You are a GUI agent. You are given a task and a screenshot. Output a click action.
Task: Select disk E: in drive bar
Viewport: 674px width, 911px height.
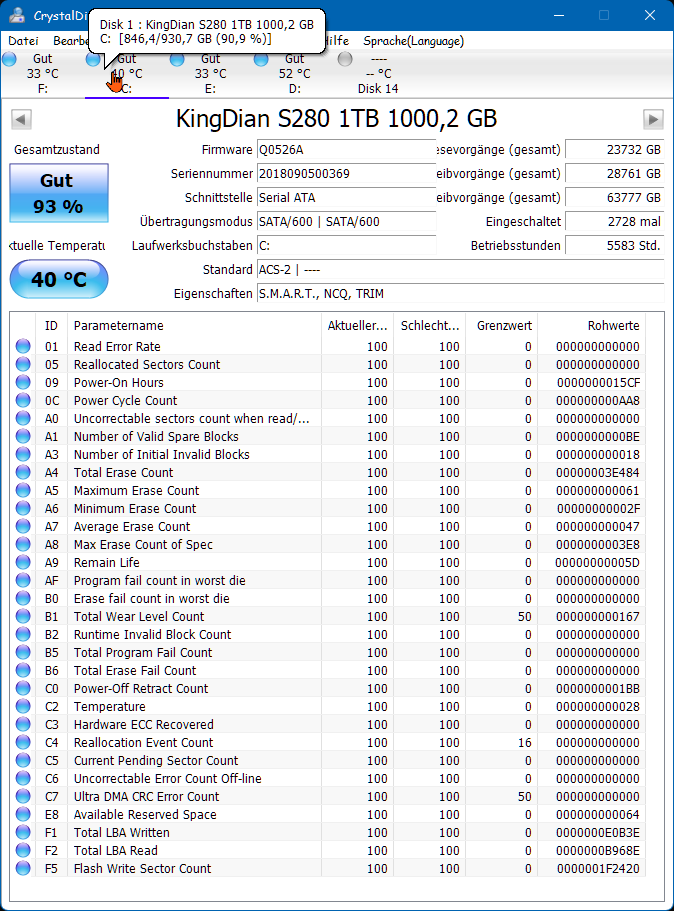pyautogui.click(x=210, y=74)
